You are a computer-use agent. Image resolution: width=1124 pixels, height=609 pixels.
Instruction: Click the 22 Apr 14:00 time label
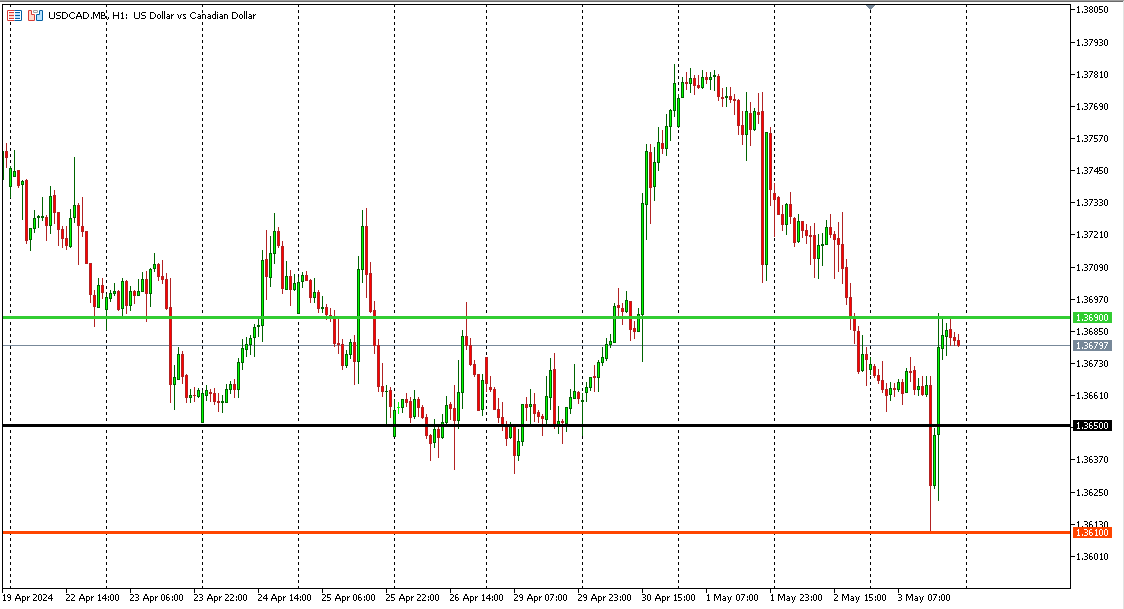(92, 598)
